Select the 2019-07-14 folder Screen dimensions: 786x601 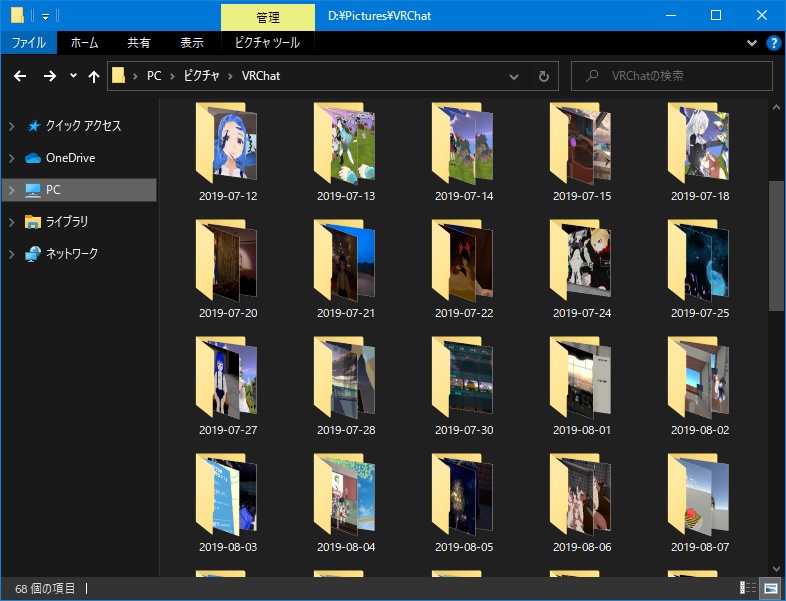(464, 151)
